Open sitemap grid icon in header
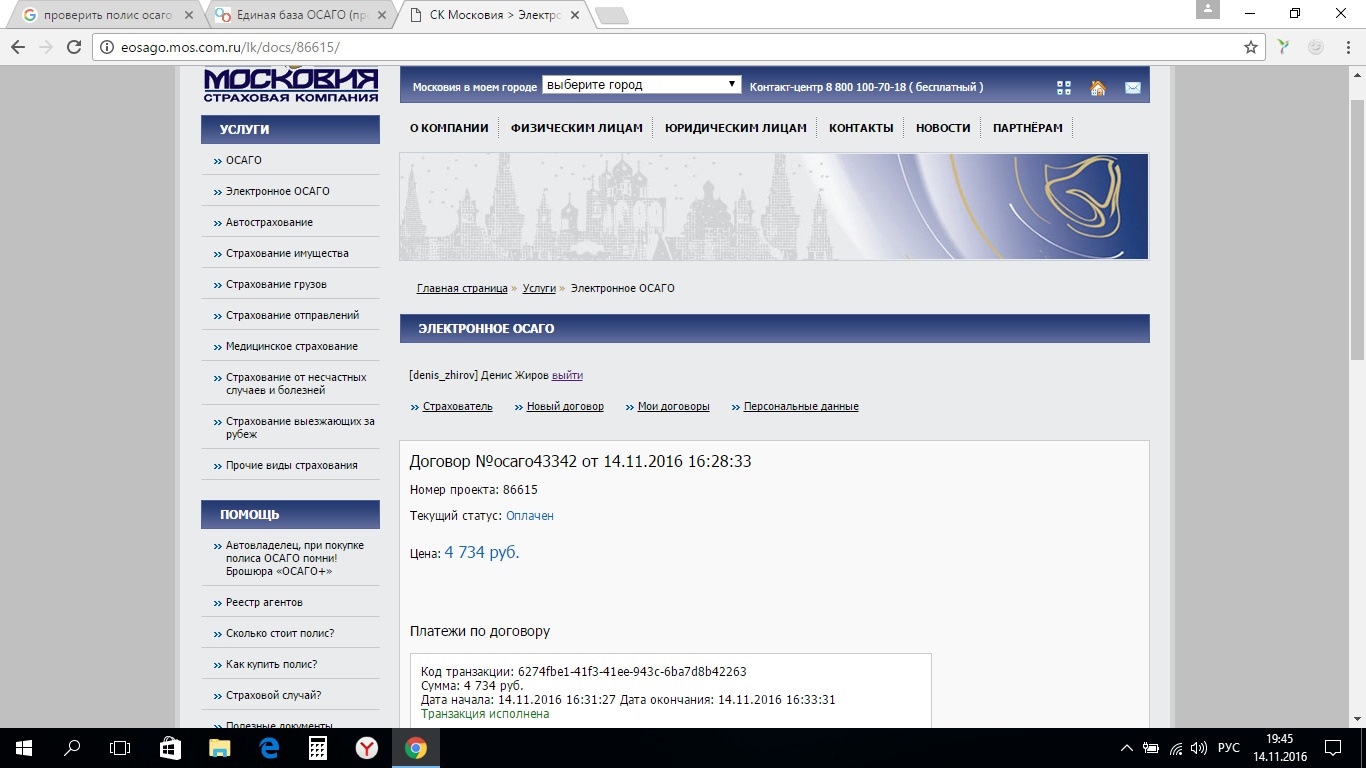Screen dimensions: 1366x768 click(1064, 88)
